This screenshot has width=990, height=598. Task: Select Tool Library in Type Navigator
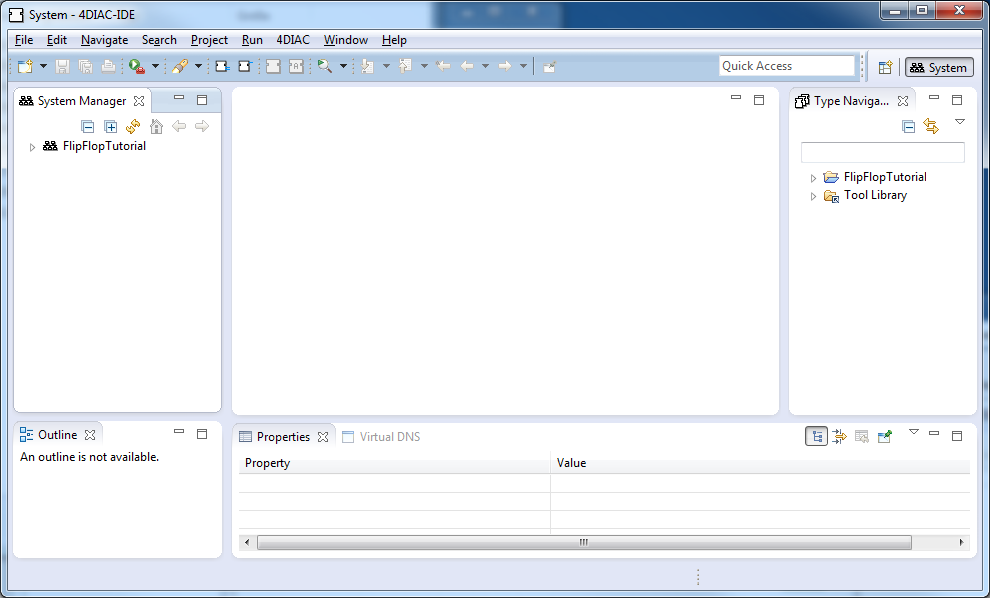click(x=875, y=195)
